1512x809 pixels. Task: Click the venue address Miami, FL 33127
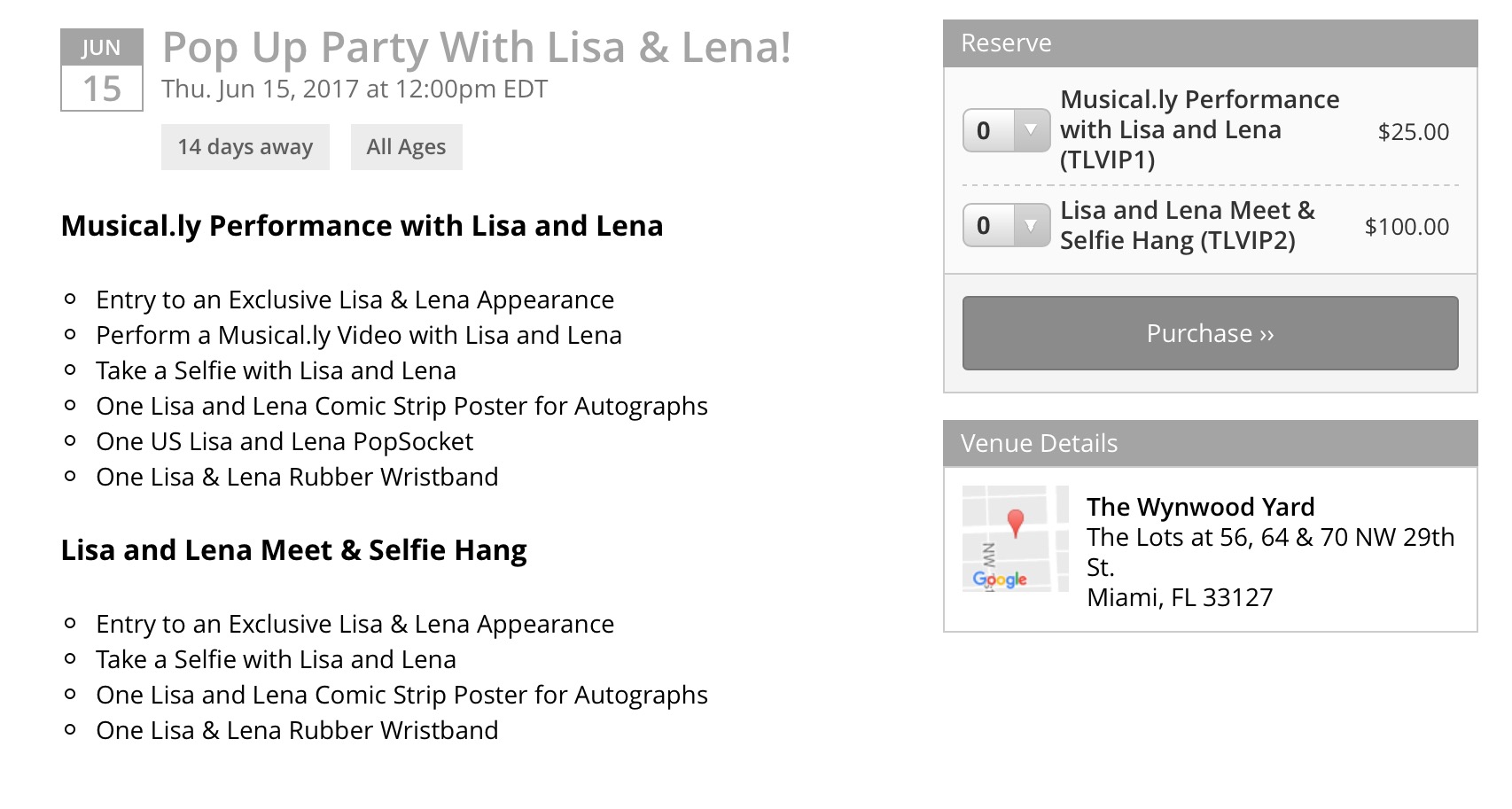point(1180,597)
